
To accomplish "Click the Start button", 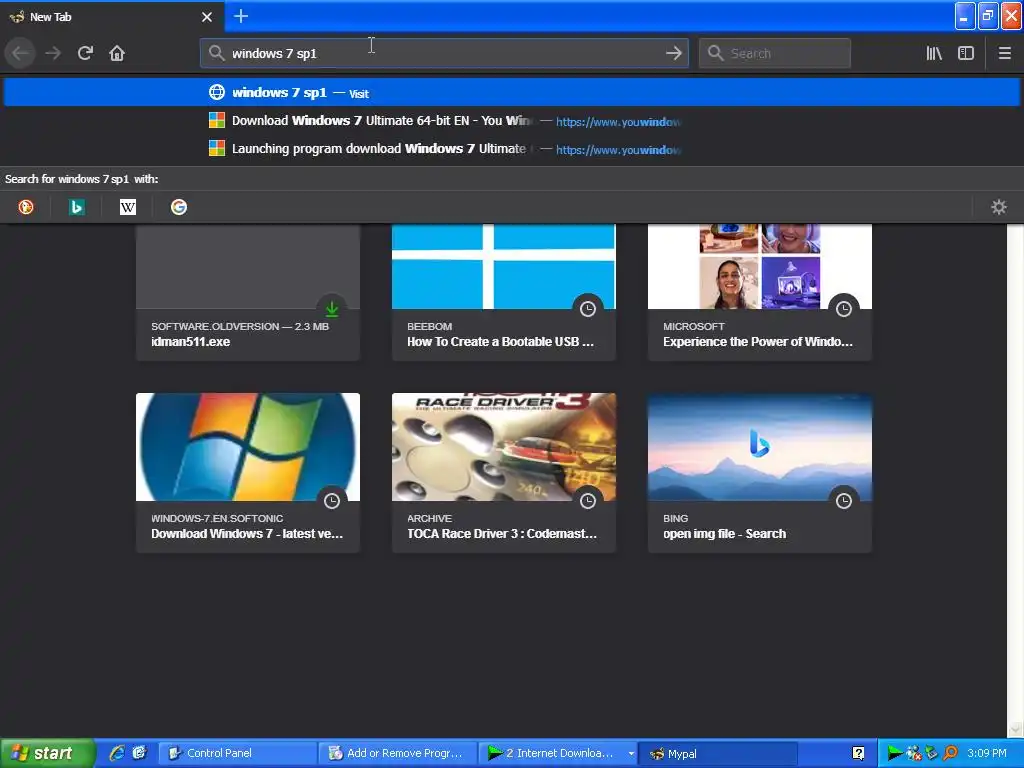I will tap(47, 753).
